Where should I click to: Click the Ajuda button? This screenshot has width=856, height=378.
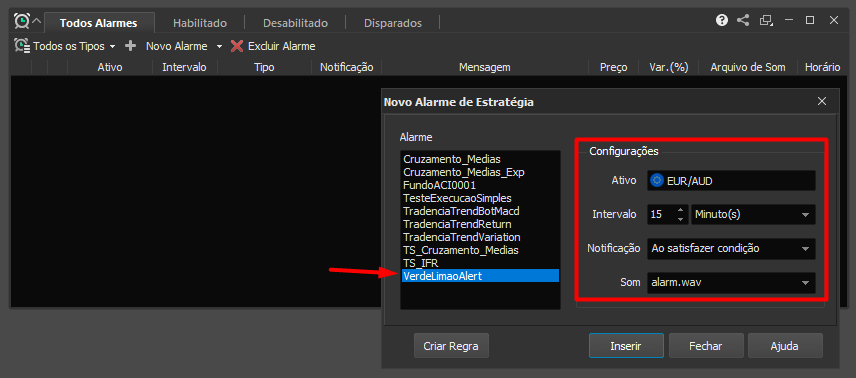click(x=785, y=346)
